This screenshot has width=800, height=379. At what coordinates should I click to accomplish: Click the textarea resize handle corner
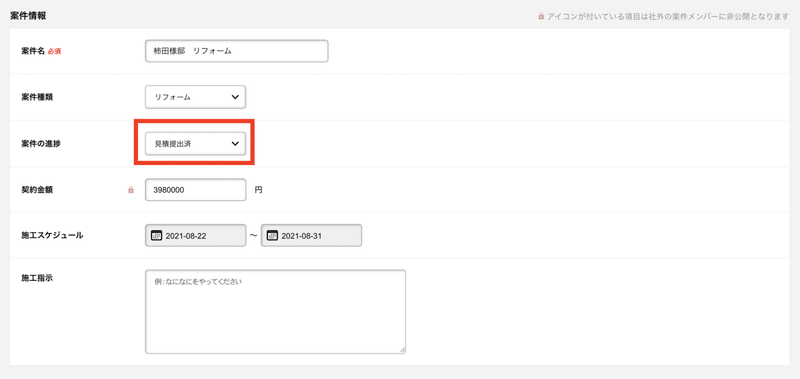click(x=403, y=350)
